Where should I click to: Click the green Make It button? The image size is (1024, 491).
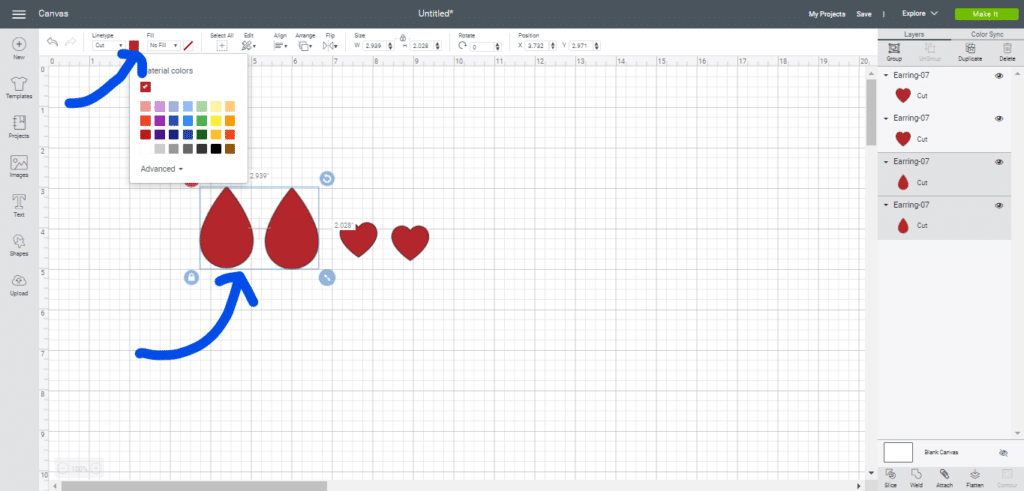click(x=985, y=14)
